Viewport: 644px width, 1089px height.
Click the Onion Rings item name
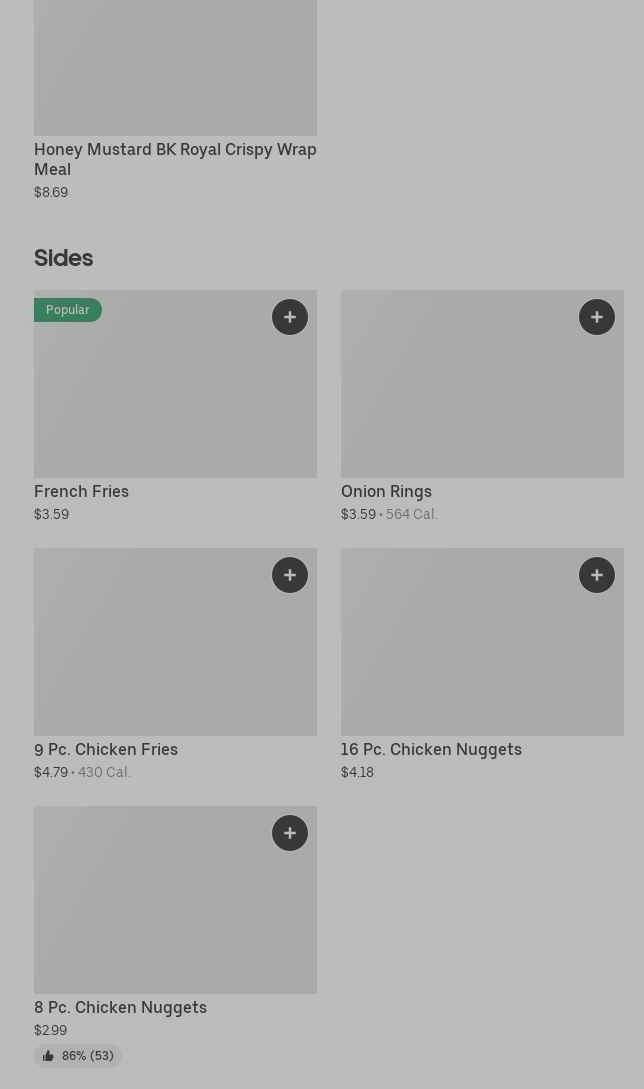coord(386,491)
